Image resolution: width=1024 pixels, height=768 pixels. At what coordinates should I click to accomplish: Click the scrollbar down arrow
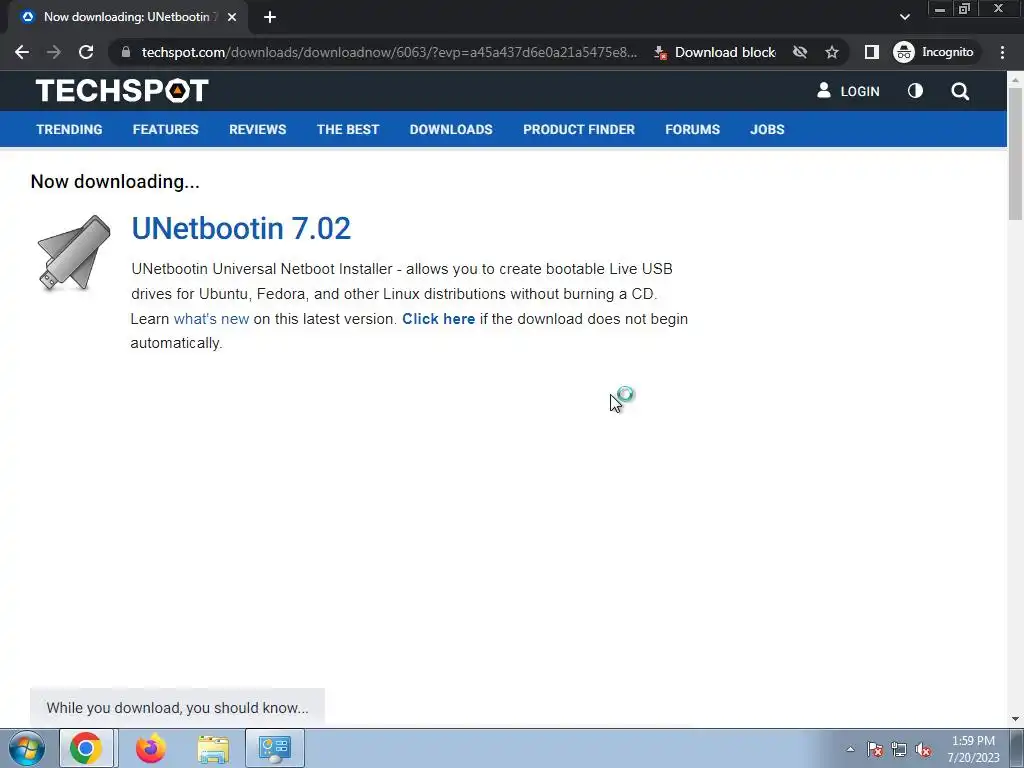tap(1015, 719)
